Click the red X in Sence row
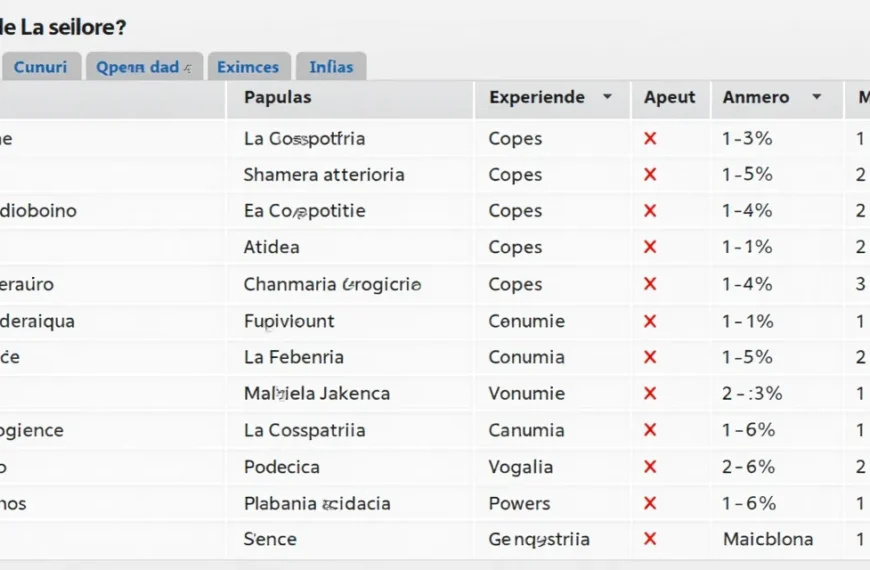Image resolution: width=870 pixels, height=570 pixels. point(650,539)
